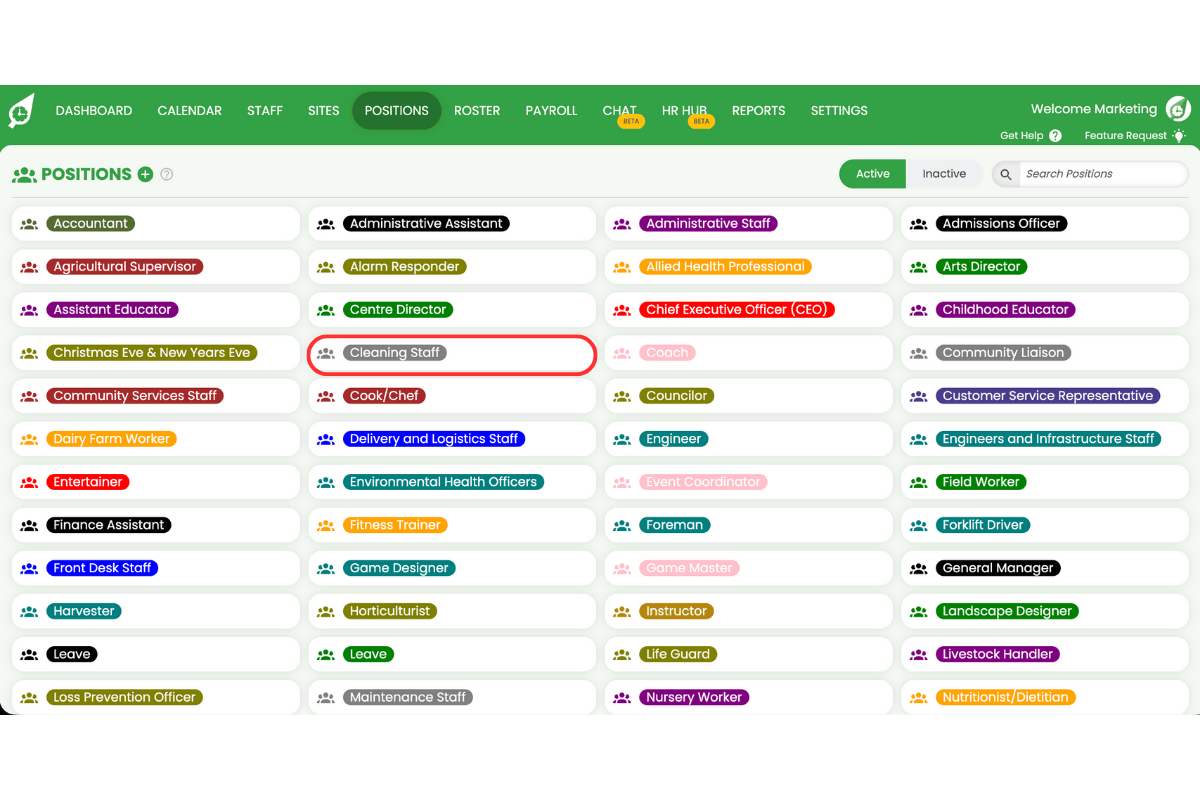This screenshot has width=1200, height=800.
Task: Navigate to the SETTINGS tab
Action: [x=839, y=111]
